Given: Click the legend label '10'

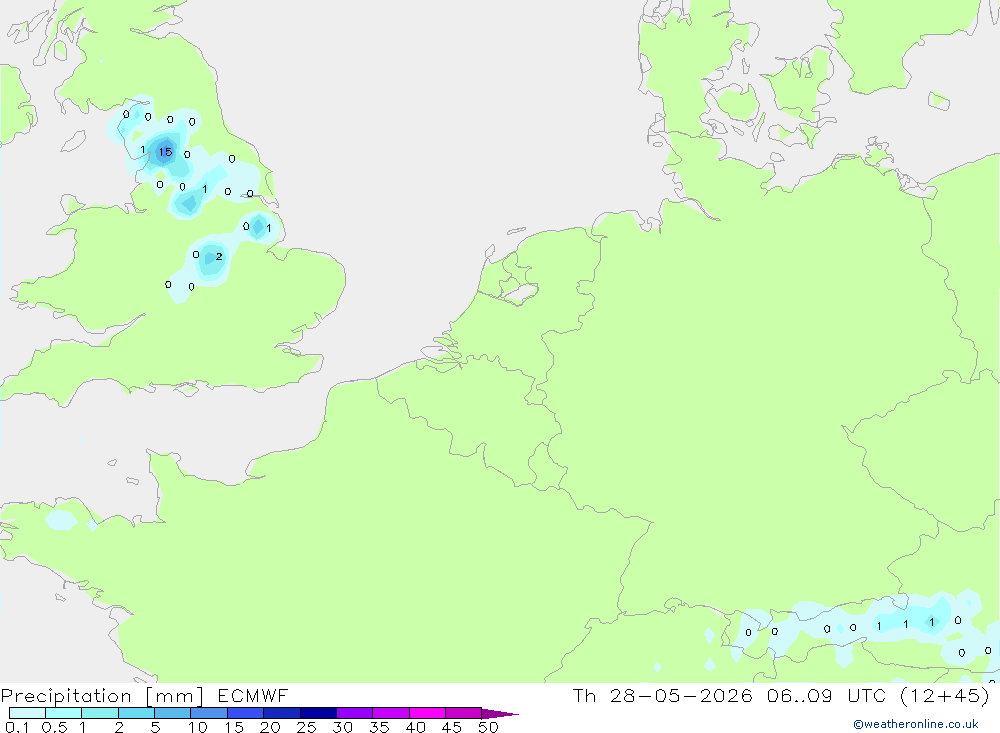Looking at the screenshot, I should [x=198, y=727].
